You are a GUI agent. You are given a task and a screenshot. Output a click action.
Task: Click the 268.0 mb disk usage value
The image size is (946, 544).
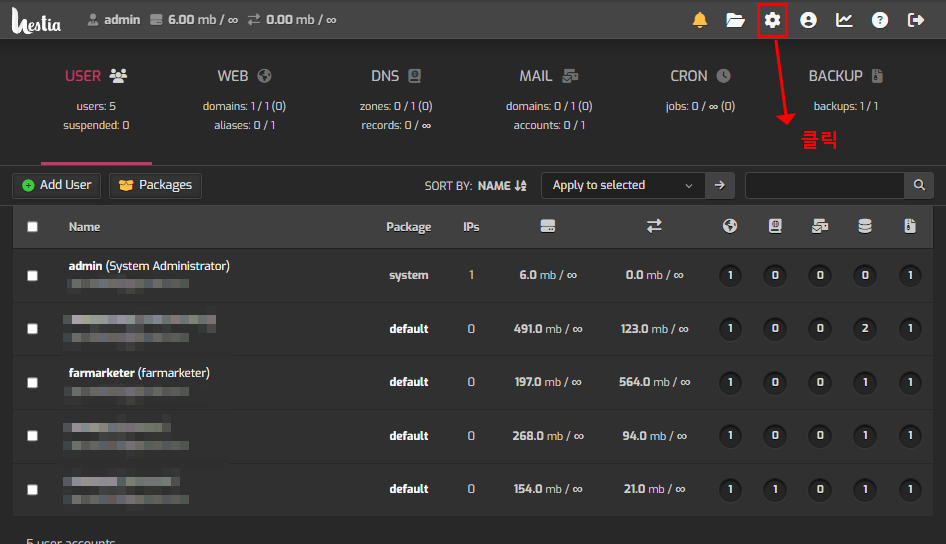click(548, 435)
